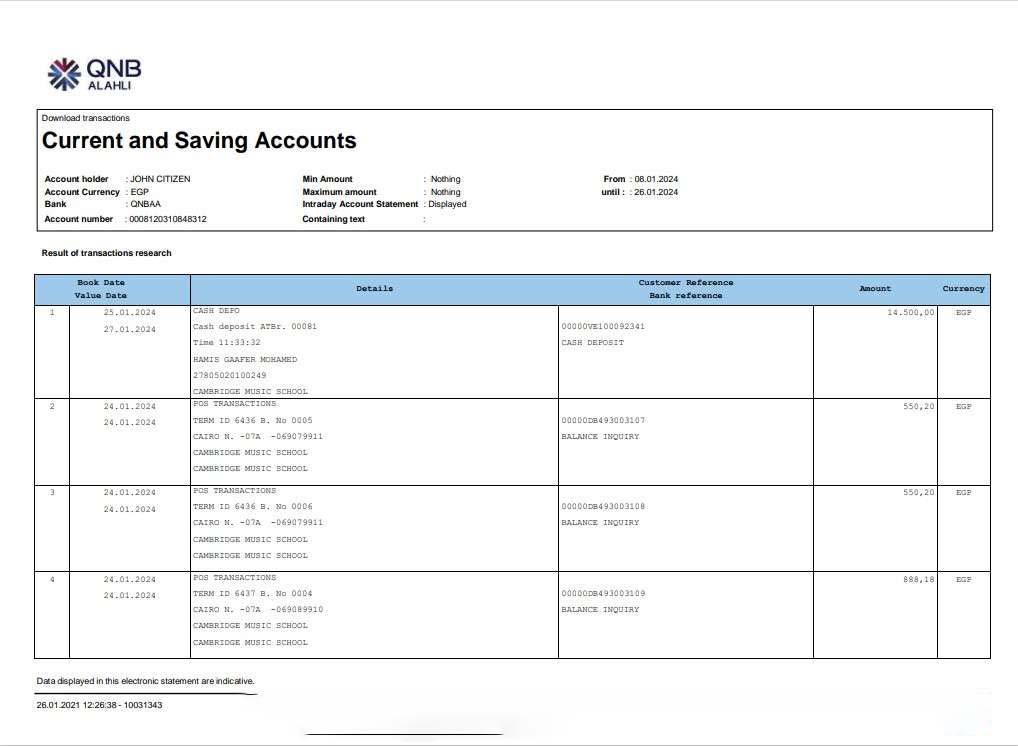Click the Result of transactions research label
Screen dimensions: 1018x746
(x=104, y=253)
